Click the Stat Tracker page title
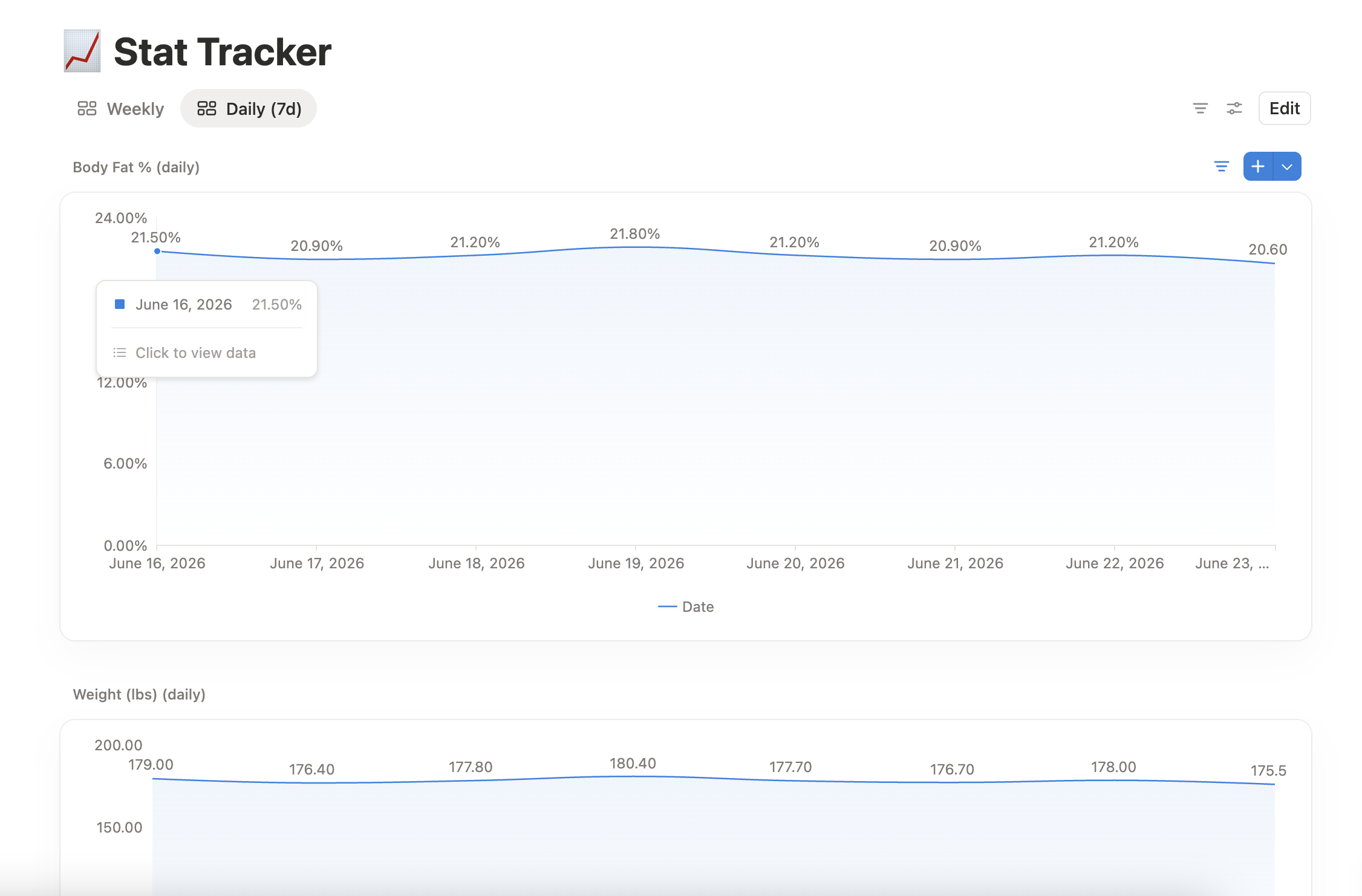 (x=223, y=52)
